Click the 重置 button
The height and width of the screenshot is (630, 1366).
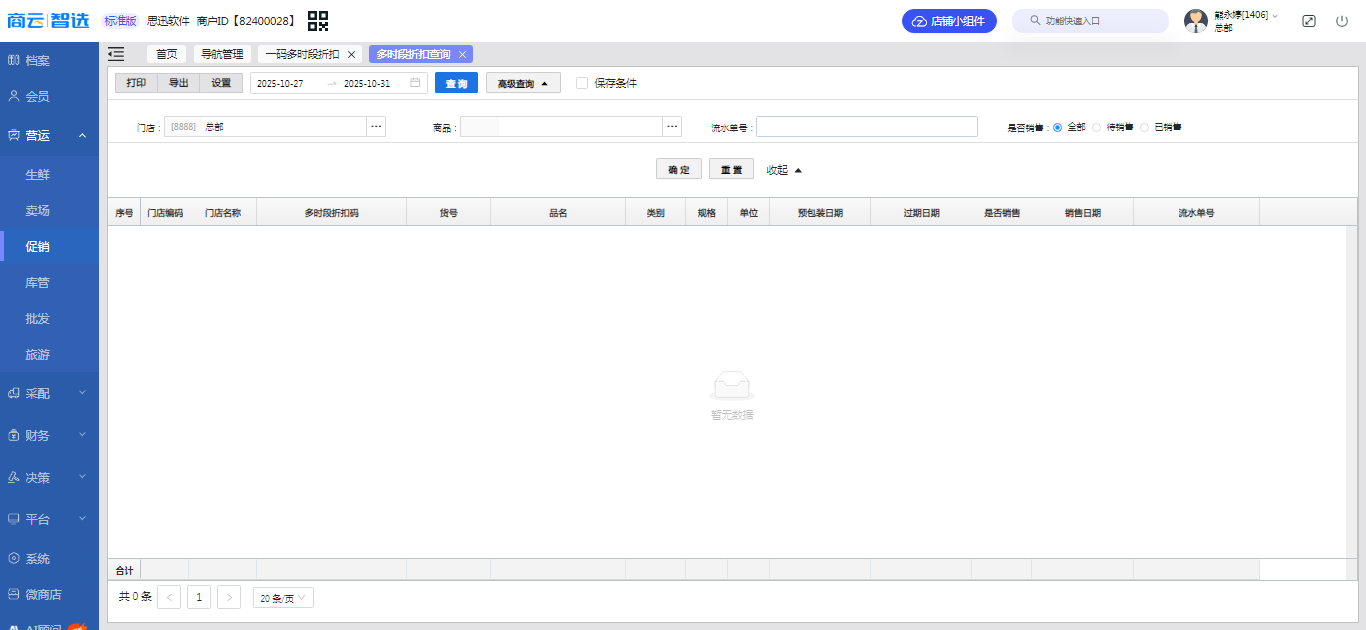tap(731, 170)
